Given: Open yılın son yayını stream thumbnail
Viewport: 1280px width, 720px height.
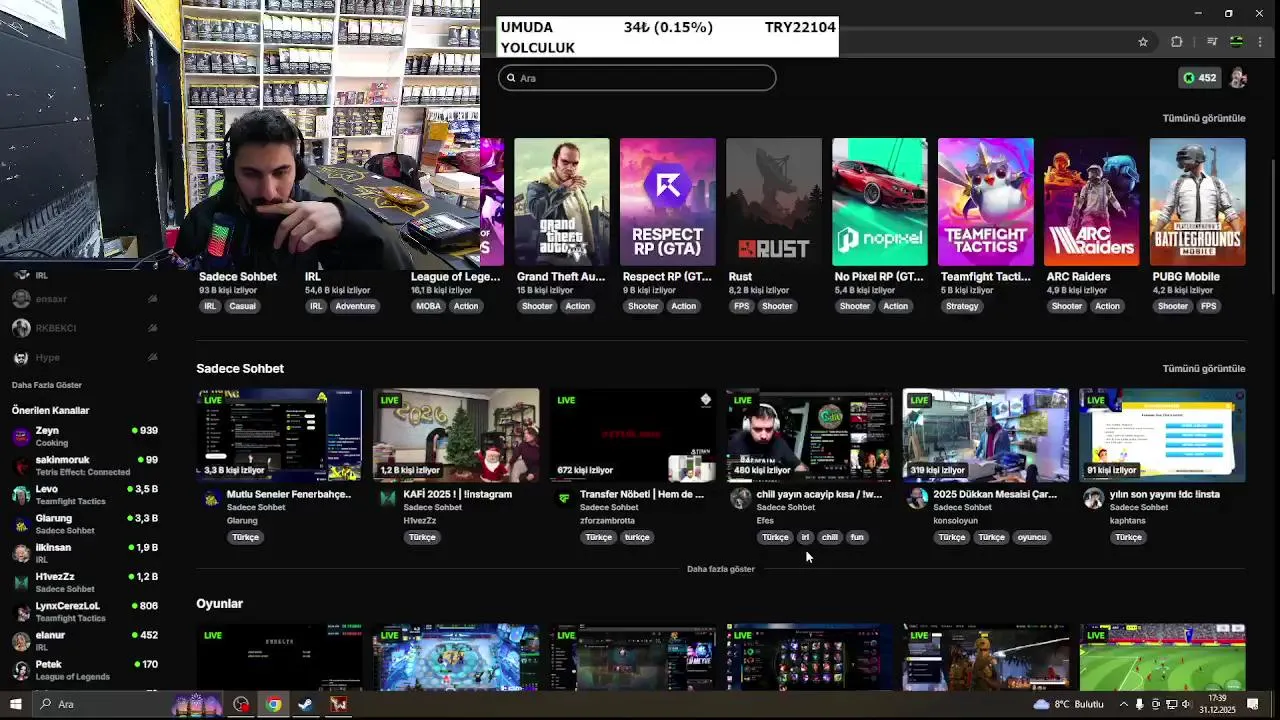Looking at the screenshot, I should tap(1162, 435).
